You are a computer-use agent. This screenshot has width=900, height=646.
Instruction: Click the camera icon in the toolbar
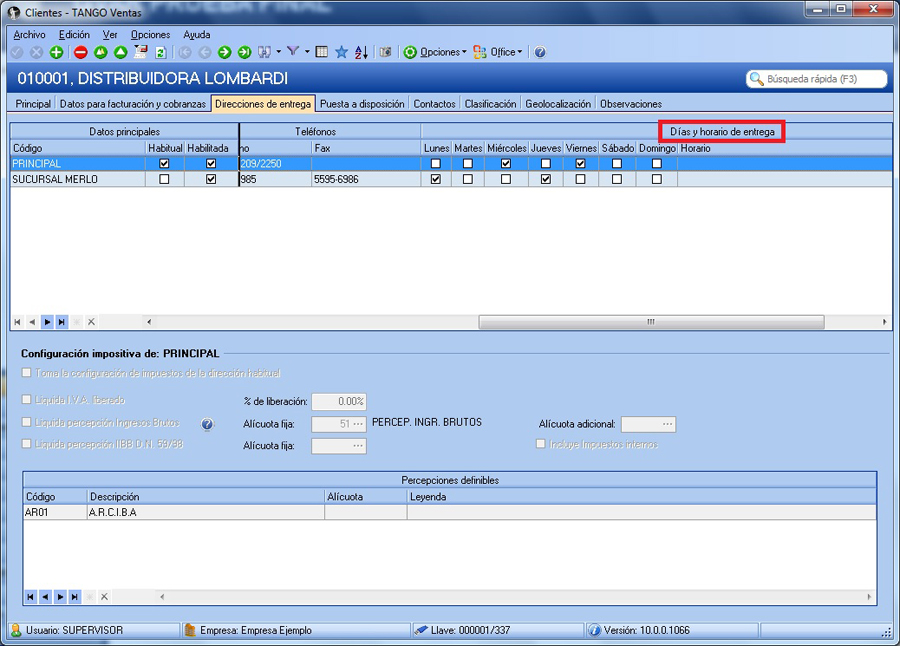[x=386, y=52]
